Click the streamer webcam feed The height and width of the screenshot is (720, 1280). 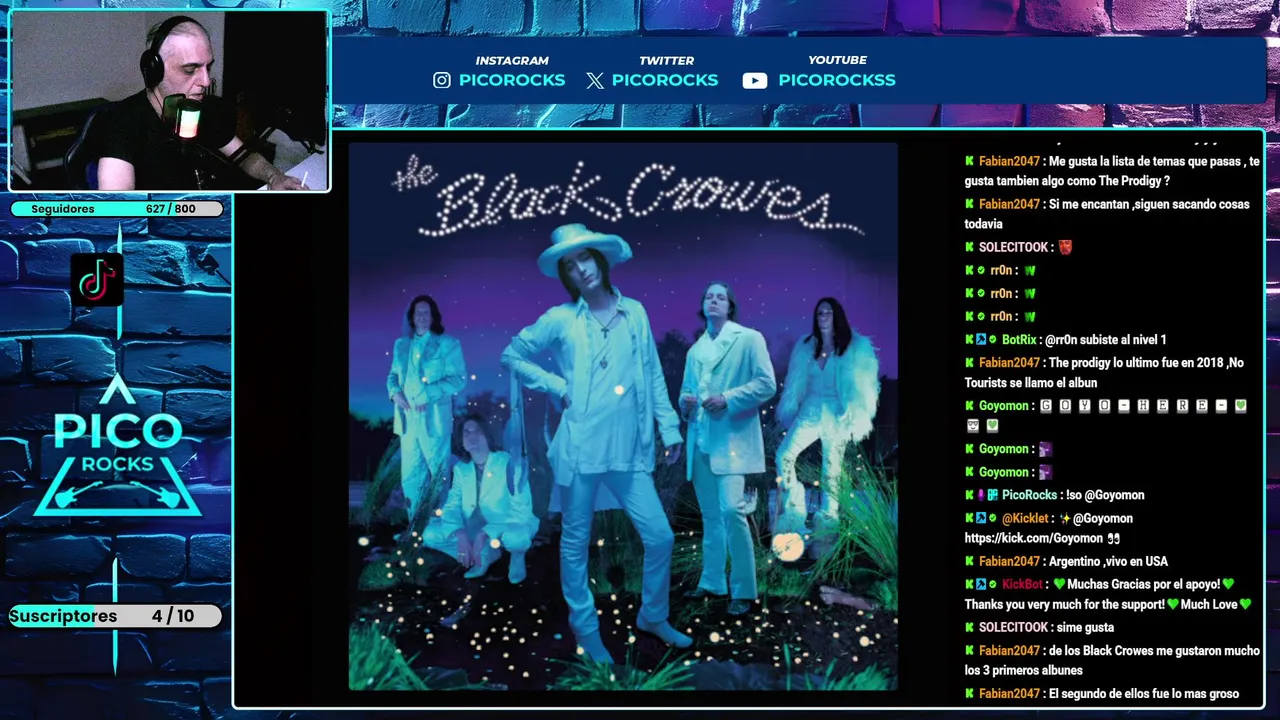pos(169,100)
